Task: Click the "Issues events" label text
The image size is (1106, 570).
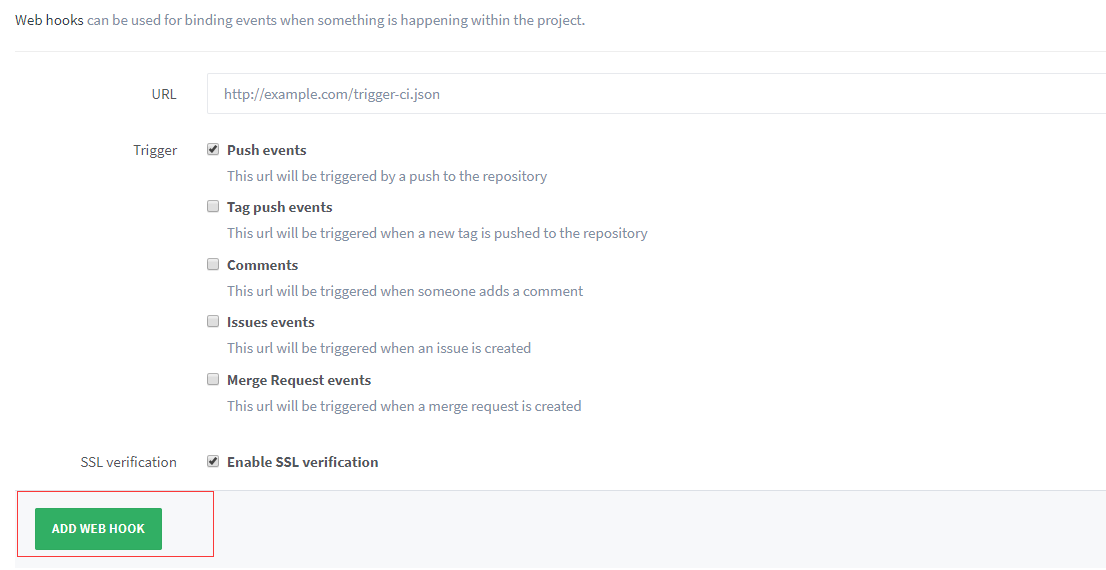Action: 270,322
